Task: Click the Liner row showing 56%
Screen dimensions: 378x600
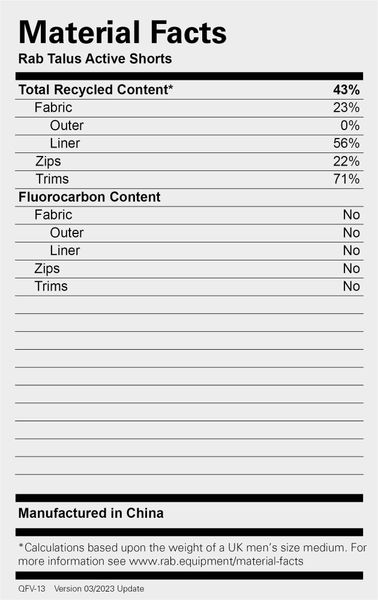Action: click(189, 143)
